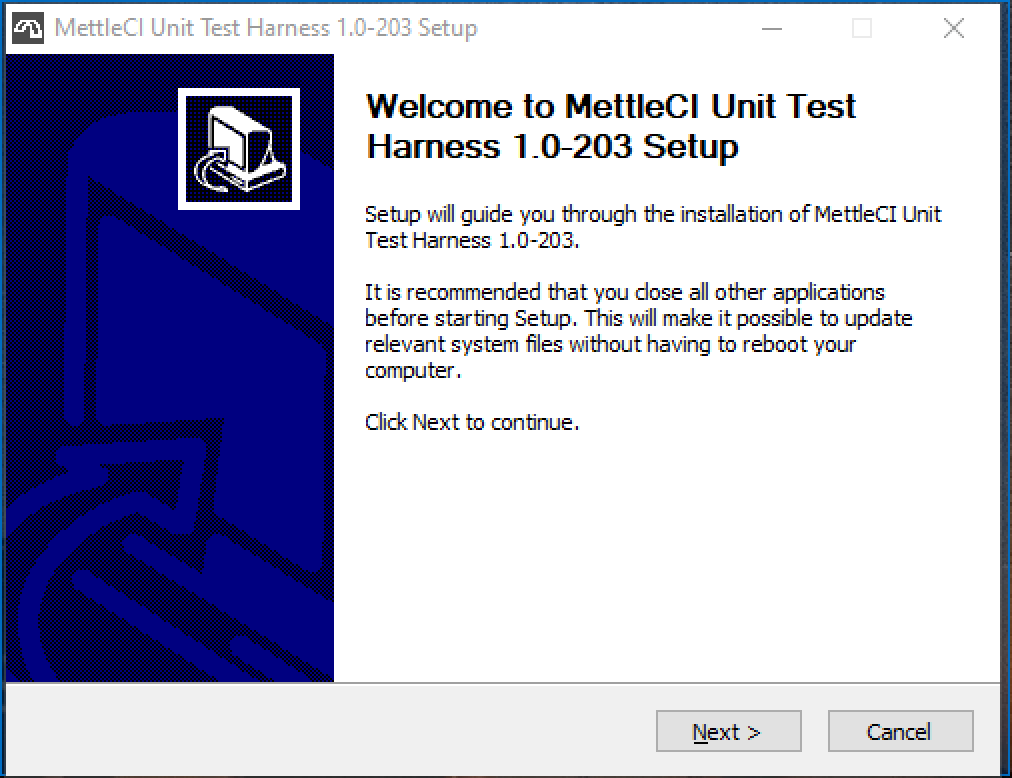
Task: Select the installation guidance paragraph
Action: coord(650,227)
